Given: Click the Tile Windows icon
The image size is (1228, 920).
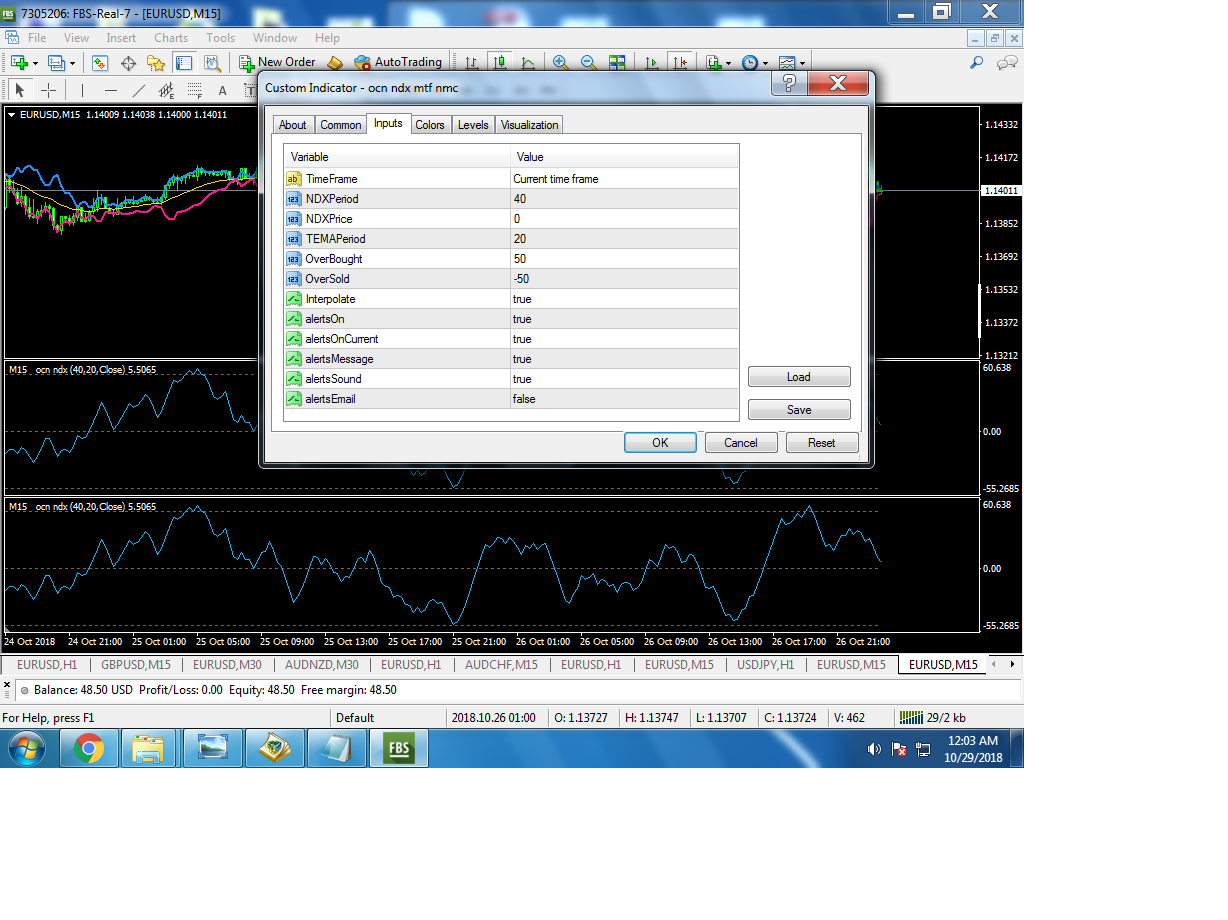Looking at the screenshot, I should (617, 62).
